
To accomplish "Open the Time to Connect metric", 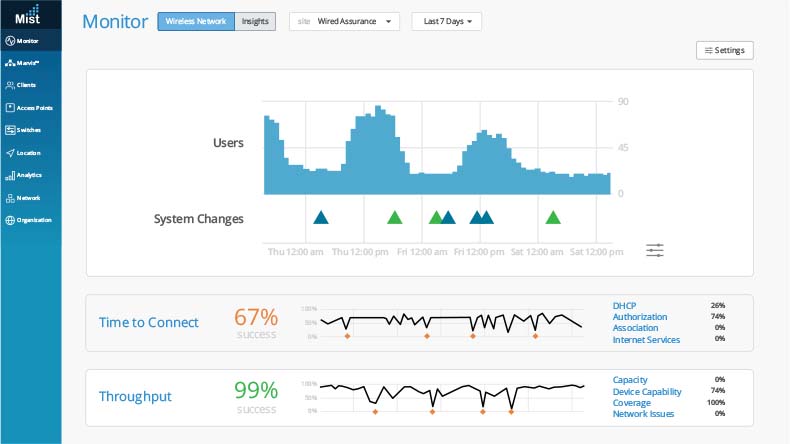I will click(x=148, y=322).
